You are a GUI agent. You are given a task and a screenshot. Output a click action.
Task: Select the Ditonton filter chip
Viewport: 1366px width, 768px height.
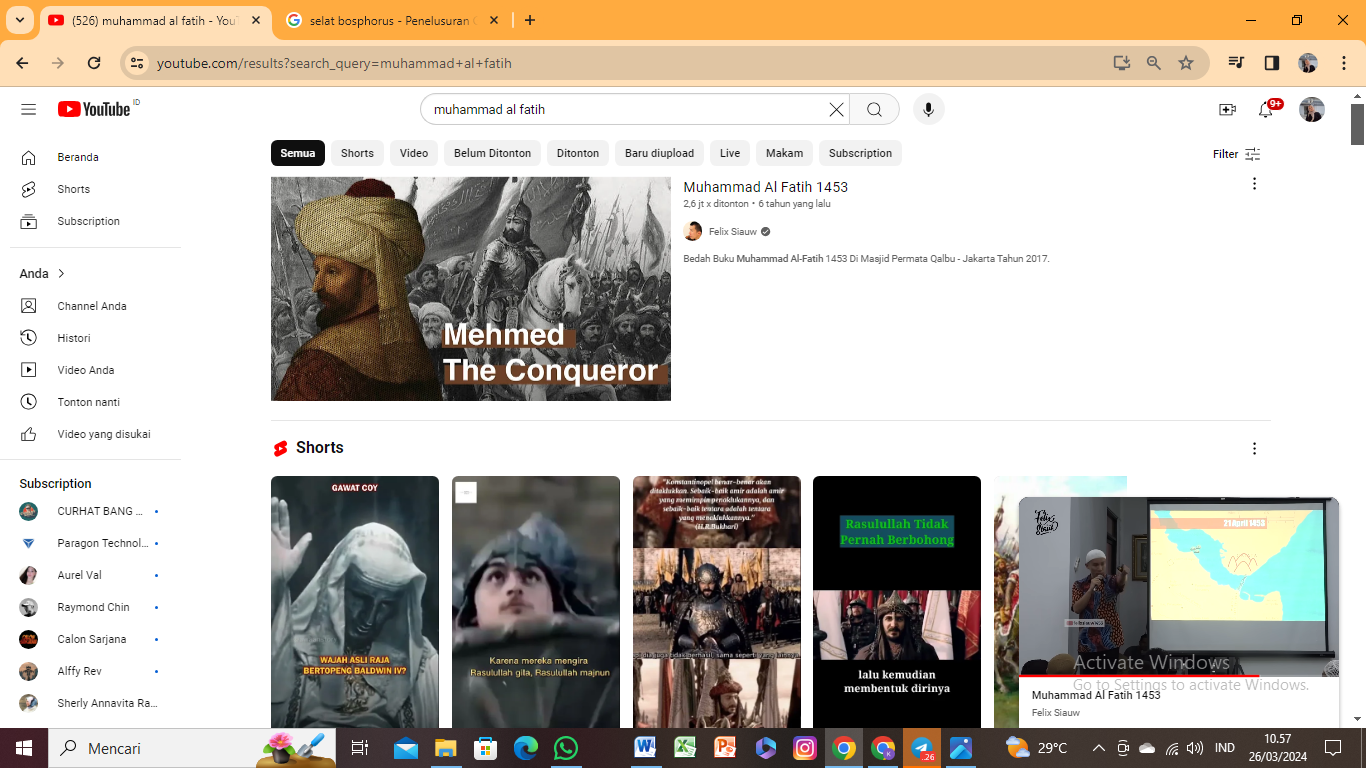578,153
